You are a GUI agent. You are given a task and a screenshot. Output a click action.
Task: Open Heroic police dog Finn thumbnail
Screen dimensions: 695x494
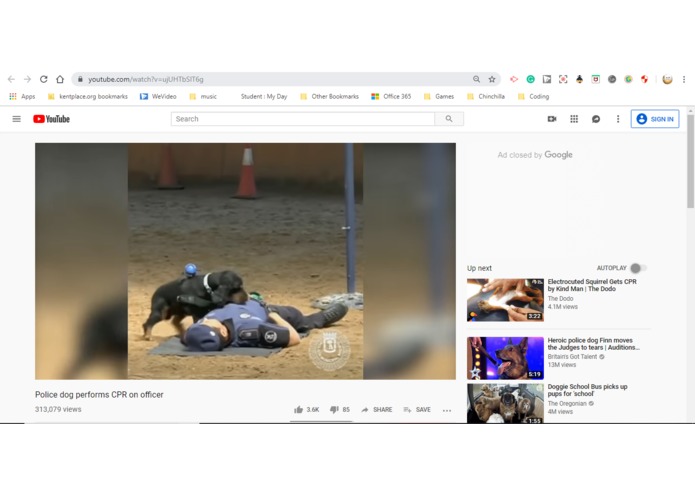[505, 358]
